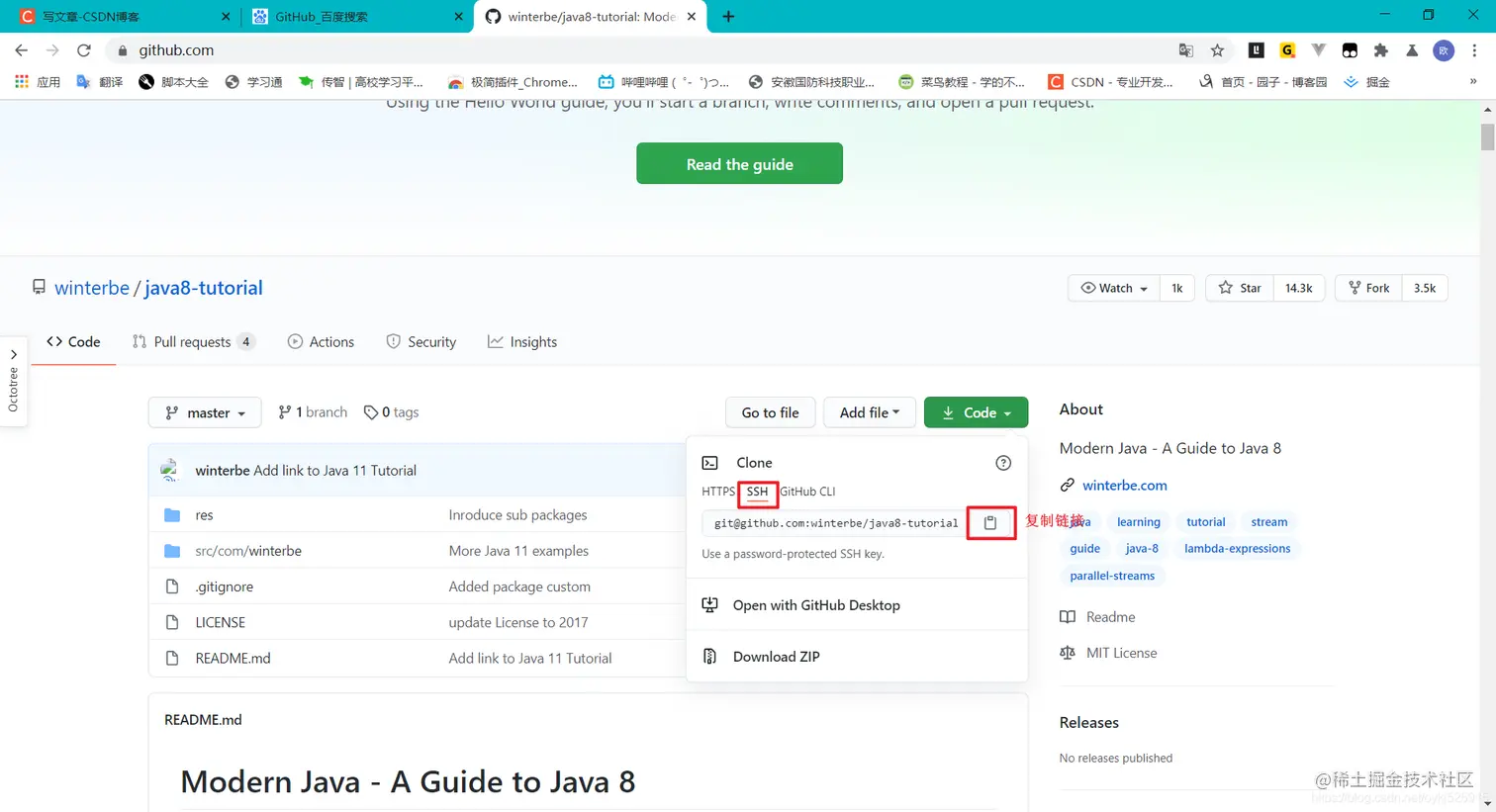Click the src/com/winterbe folder icon

tap(172, 551)
